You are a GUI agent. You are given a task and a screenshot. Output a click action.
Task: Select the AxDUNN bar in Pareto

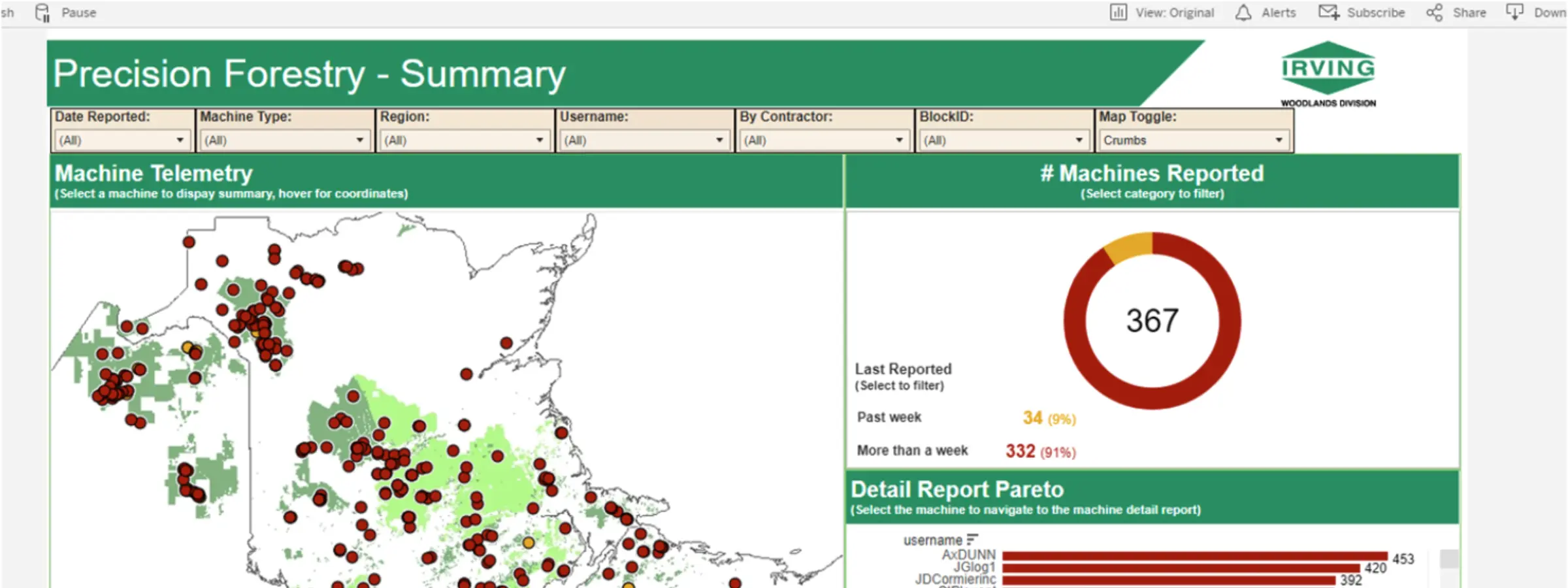point(1194,556)
